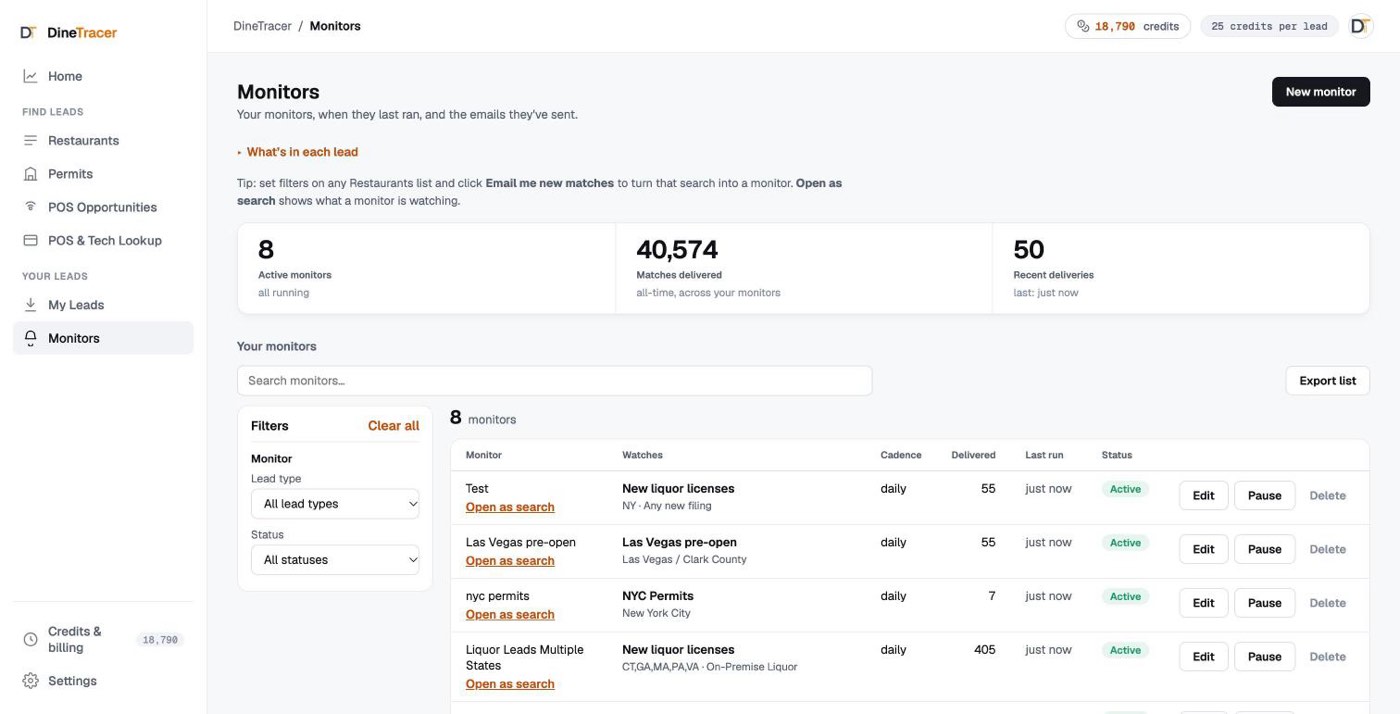Viewport: 1400px width, 714px height.
Task: Delete the nyc permits monitor
Action: 1327,603
